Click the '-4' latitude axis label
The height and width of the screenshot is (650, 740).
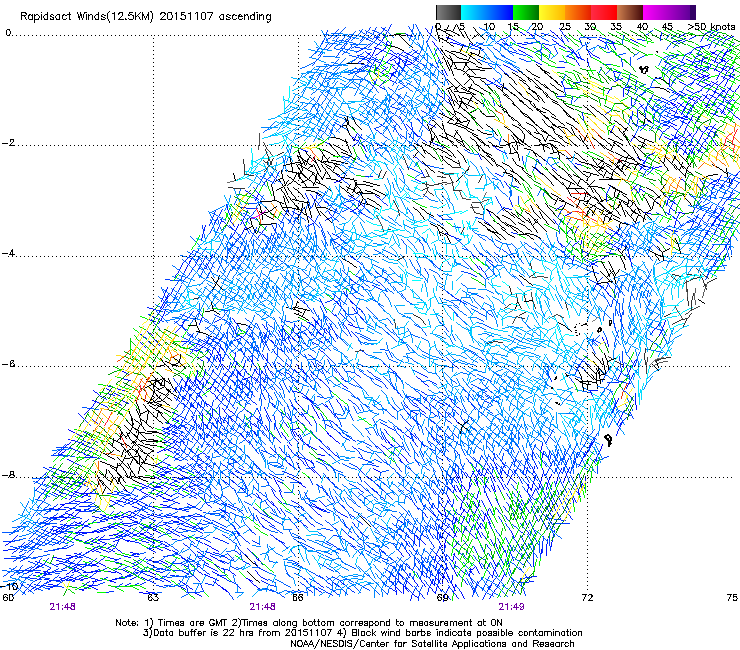click(x=8, y=253)
